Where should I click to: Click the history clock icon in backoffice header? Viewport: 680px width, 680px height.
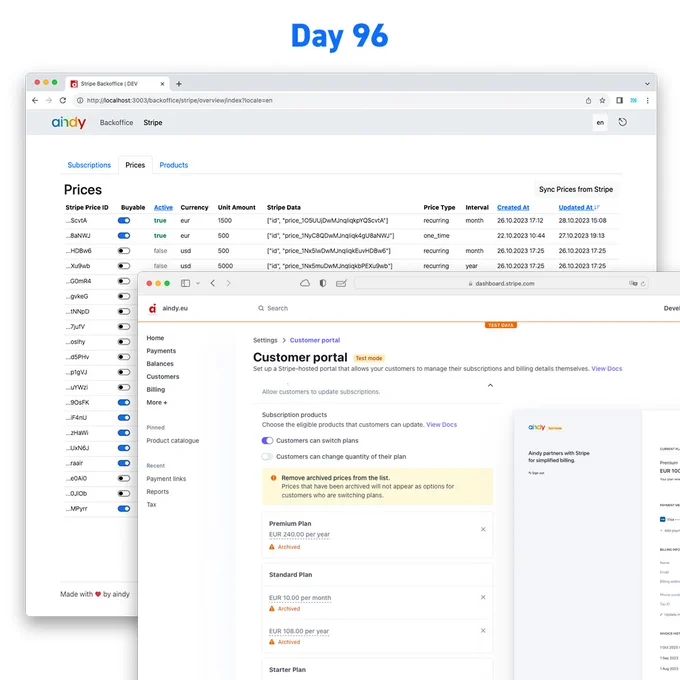(622, 122)
